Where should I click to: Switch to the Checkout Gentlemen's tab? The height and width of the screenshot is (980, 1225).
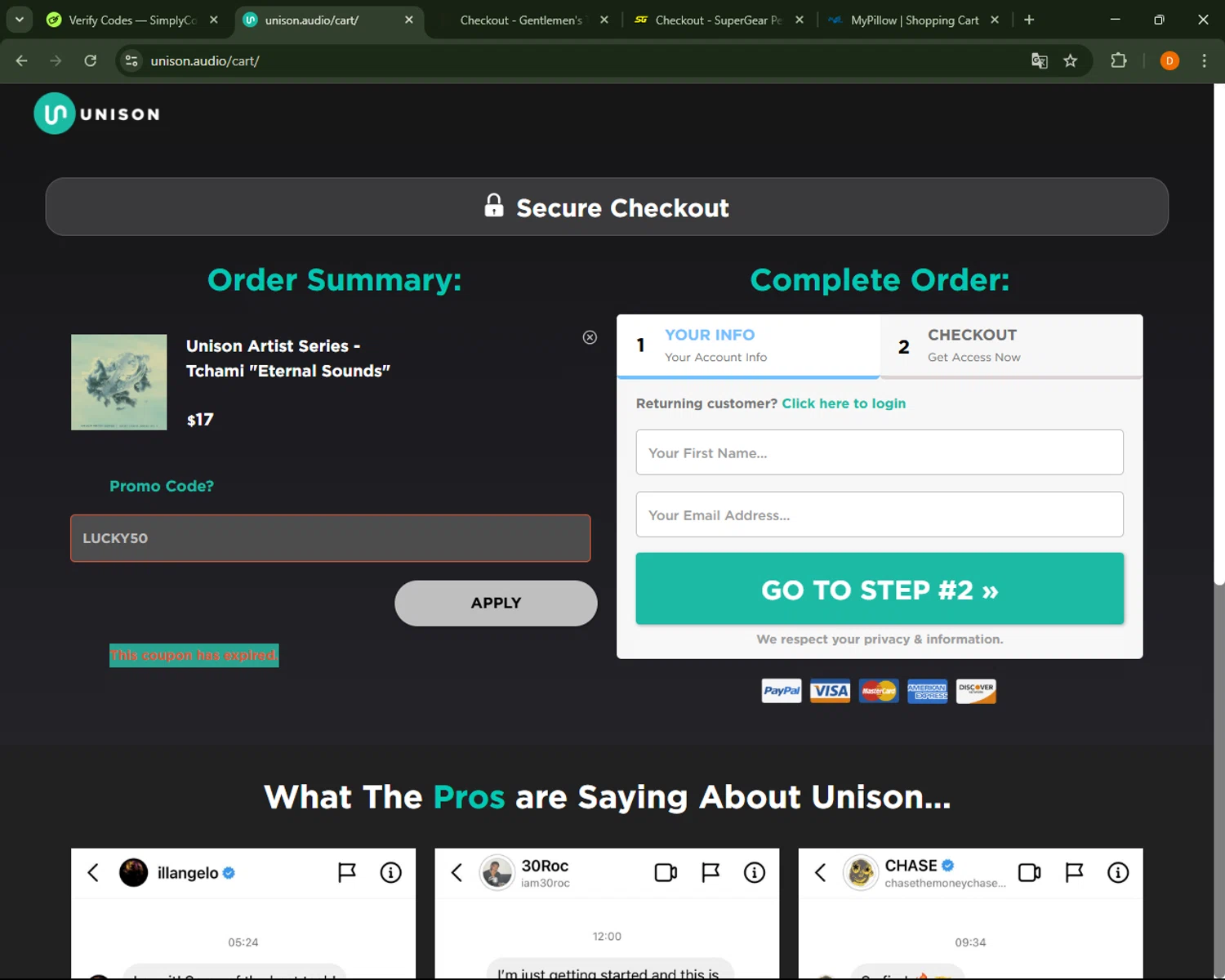click(521, 20)
